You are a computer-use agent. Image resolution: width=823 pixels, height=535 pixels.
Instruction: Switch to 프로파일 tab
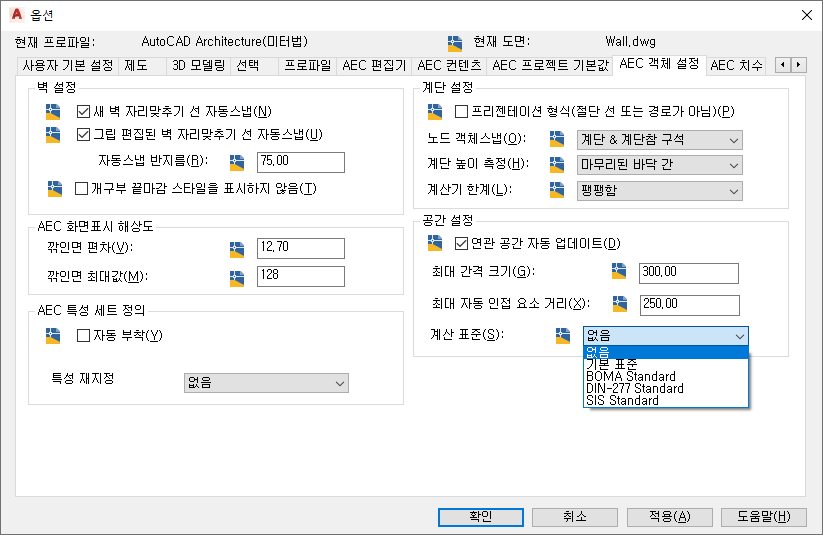pos(308,66)
